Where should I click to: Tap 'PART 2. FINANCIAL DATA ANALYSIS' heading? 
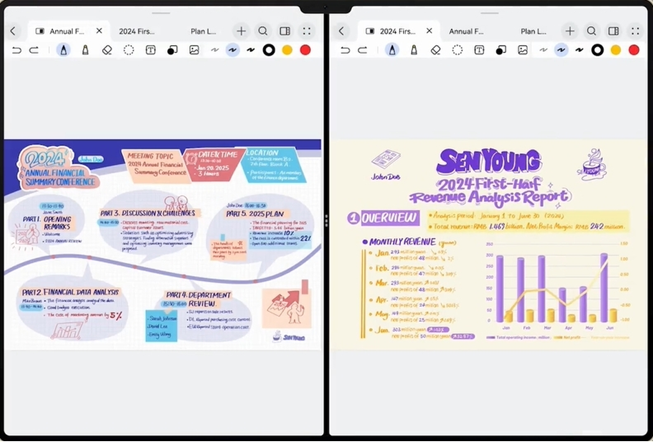point(70,292)
